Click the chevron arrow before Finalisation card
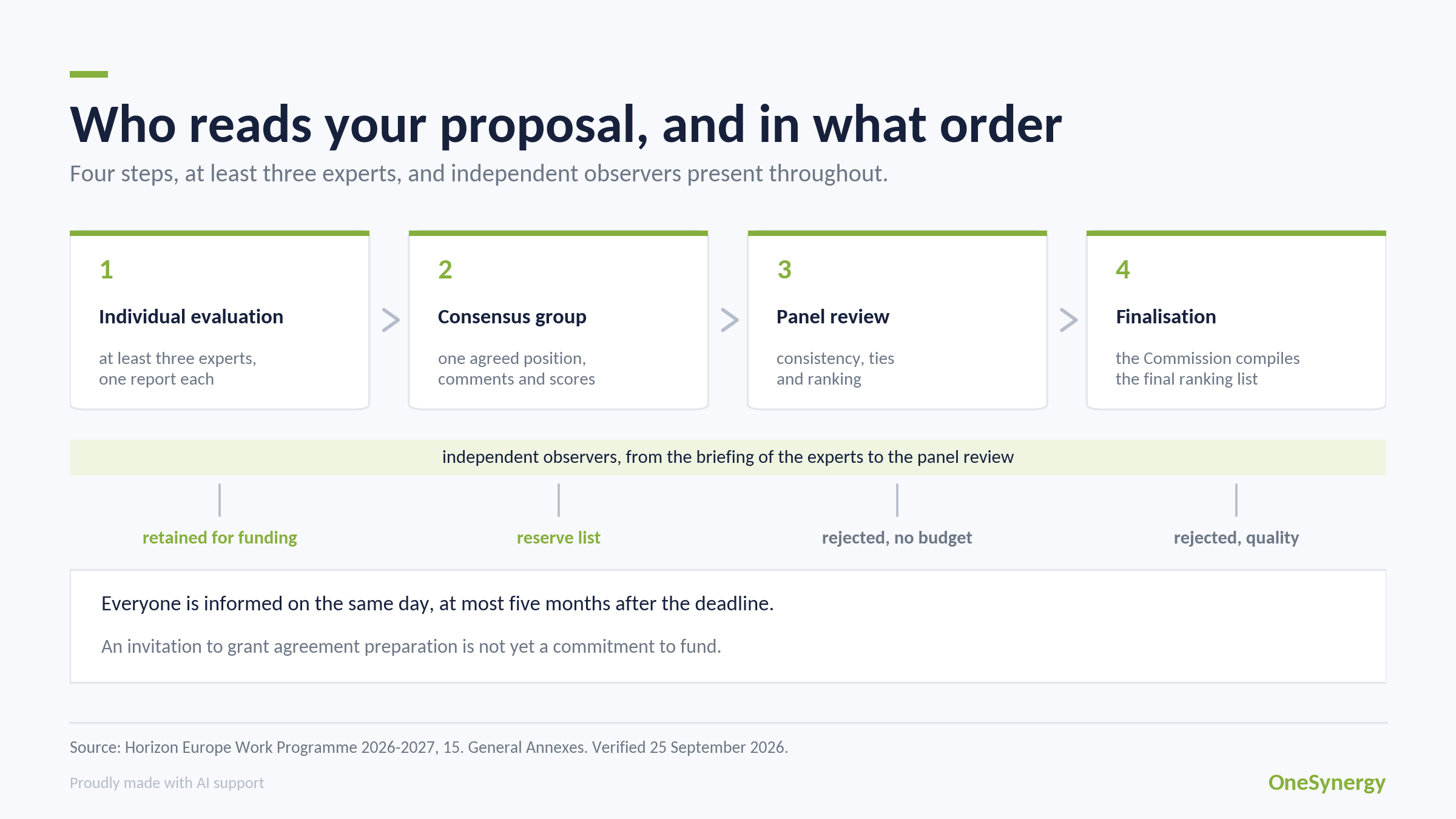Screen dimensions: 1456x819 [1068, 320]
